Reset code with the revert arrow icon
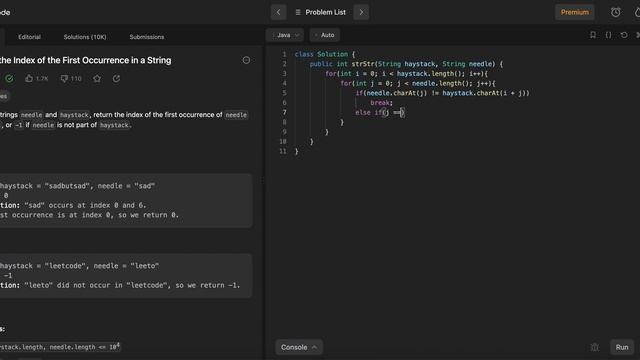 [624, 35]
